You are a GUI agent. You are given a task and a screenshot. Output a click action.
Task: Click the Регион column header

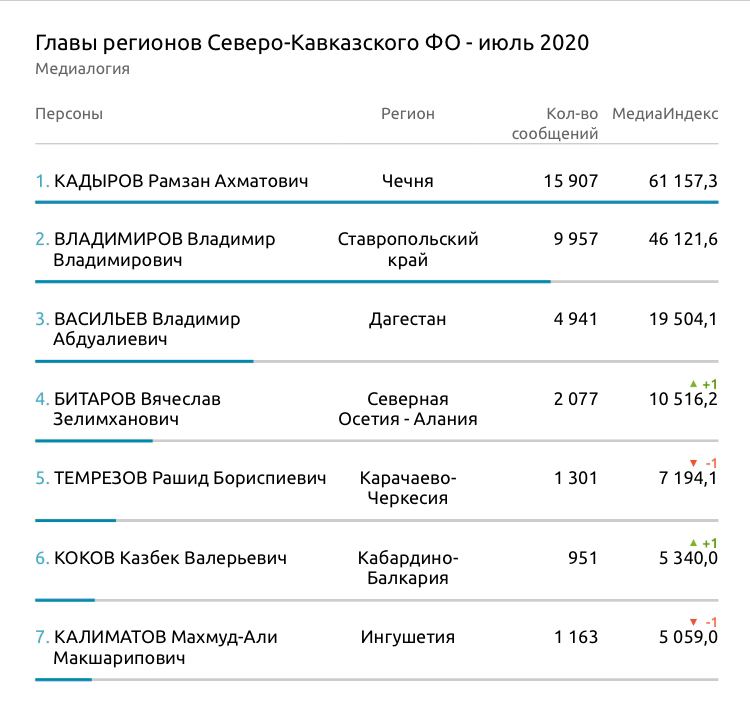tap(408, 114)
